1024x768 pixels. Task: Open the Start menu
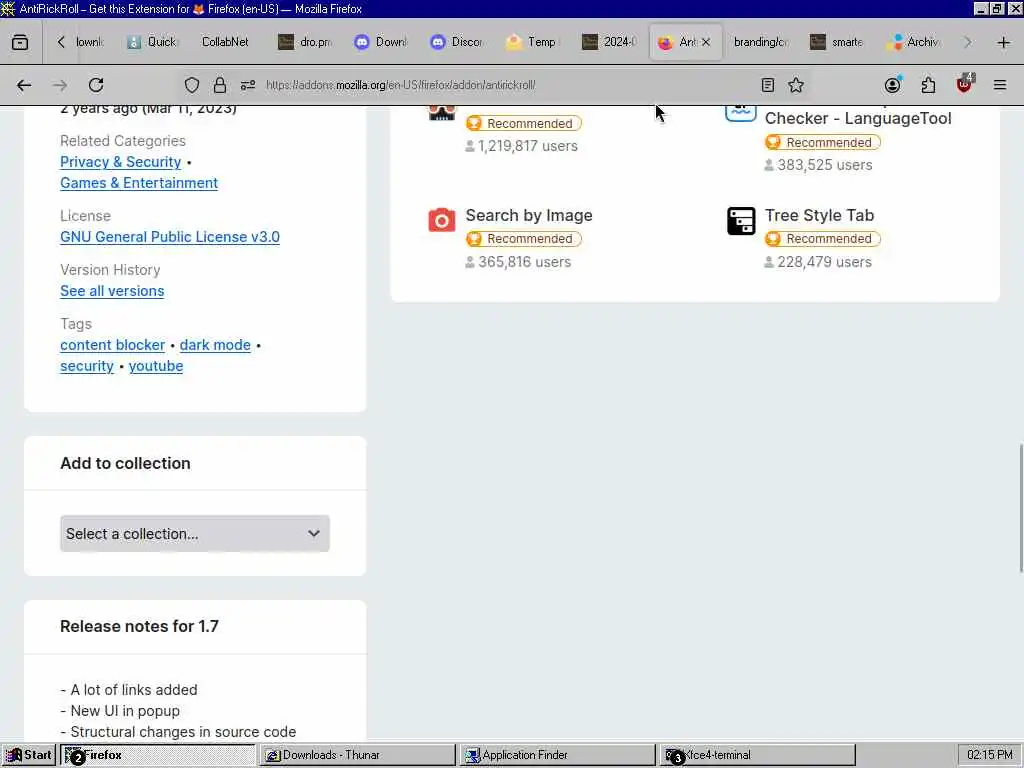pyautogui.click(x=29, y=755)
